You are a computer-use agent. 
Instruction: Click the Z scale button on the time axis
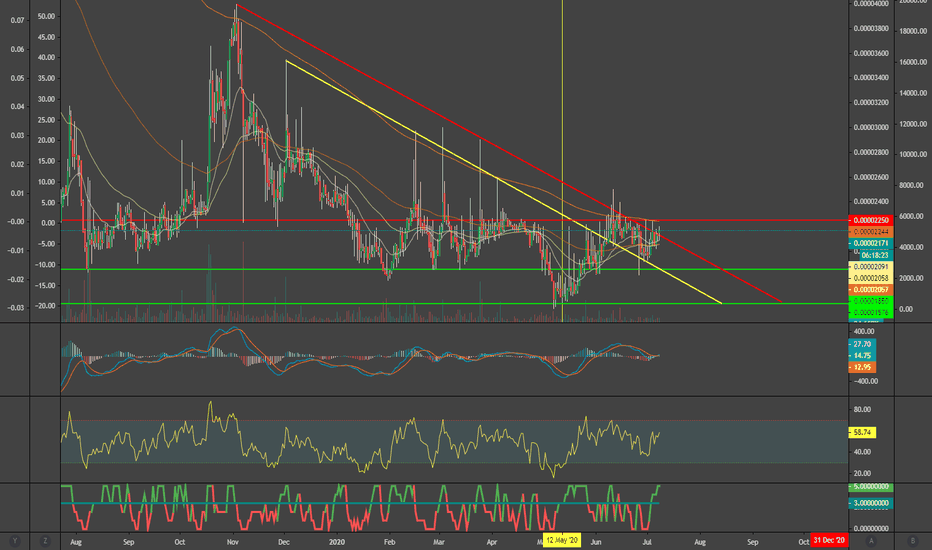[45, 541]
